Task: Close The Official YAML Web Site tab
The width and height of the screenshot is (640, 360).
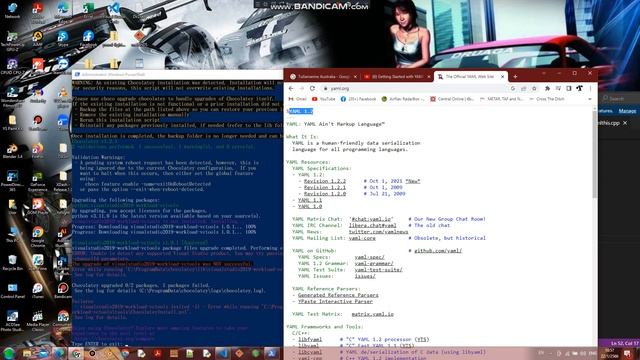Action: 502,76
